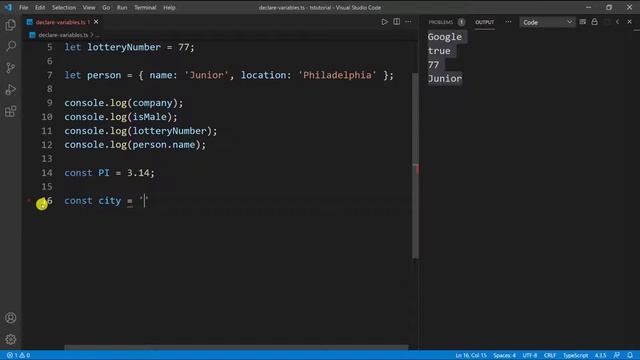Click the 'Junior' string on line 7

point(206,75)
